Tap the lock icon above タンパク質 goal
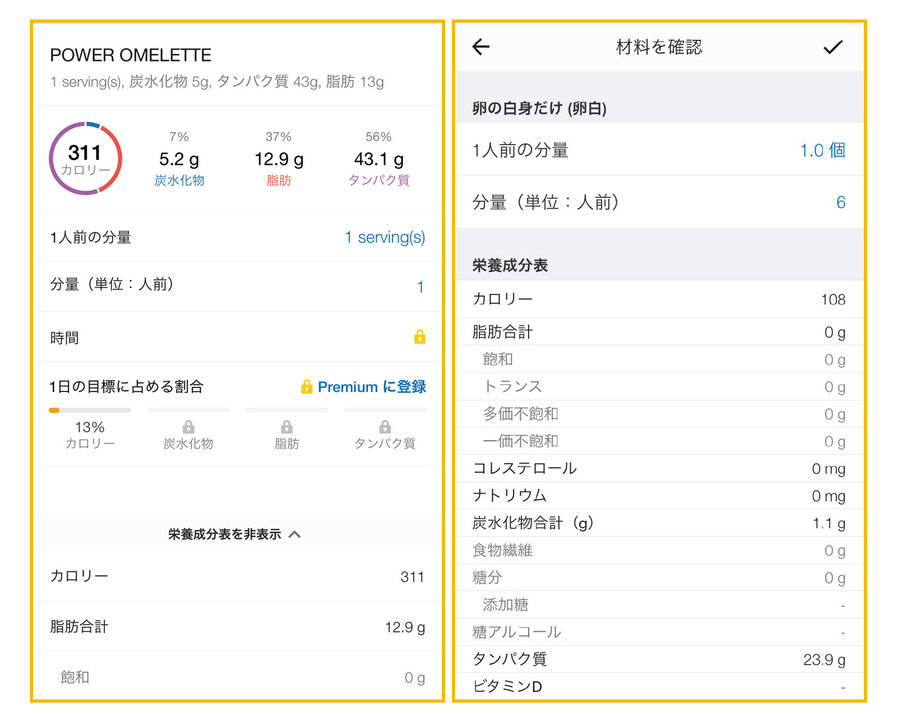Viewport: 897px width, 720px height. [385, 427]
